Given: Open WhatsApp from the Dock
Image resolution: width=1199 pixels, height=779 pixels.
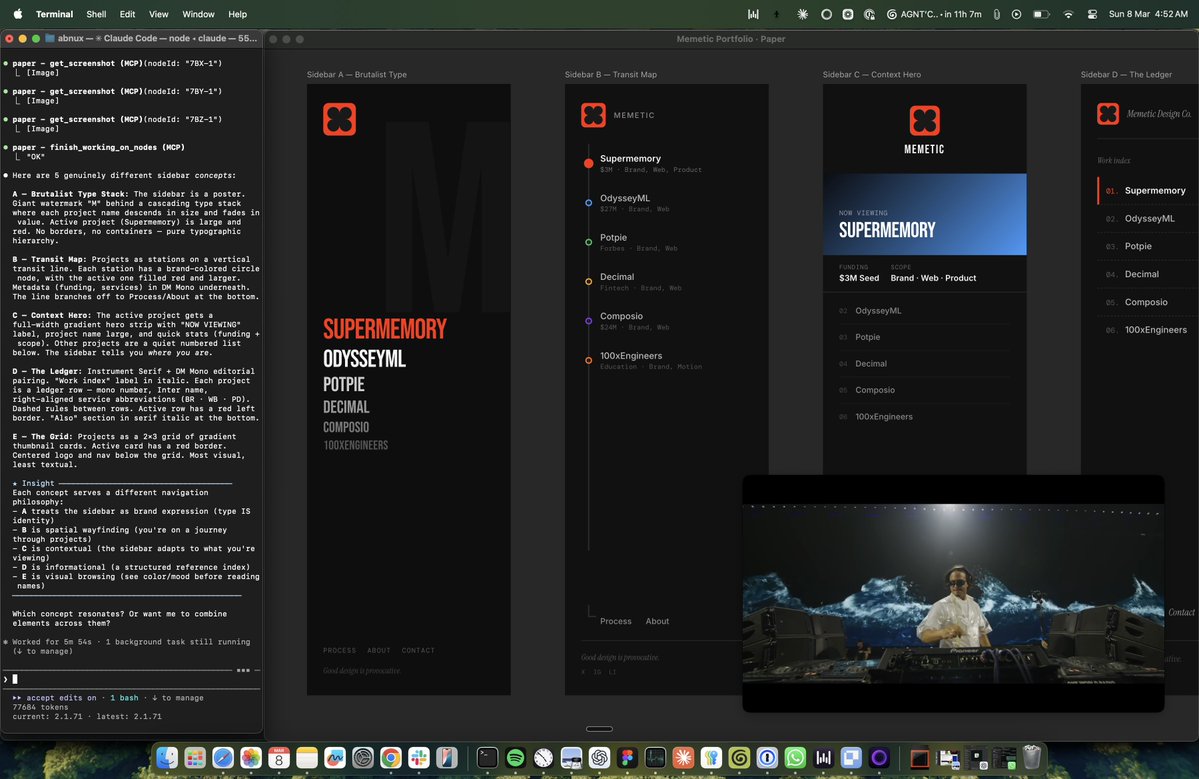Looking at the screenshot, I should click(x=795, y=758).
